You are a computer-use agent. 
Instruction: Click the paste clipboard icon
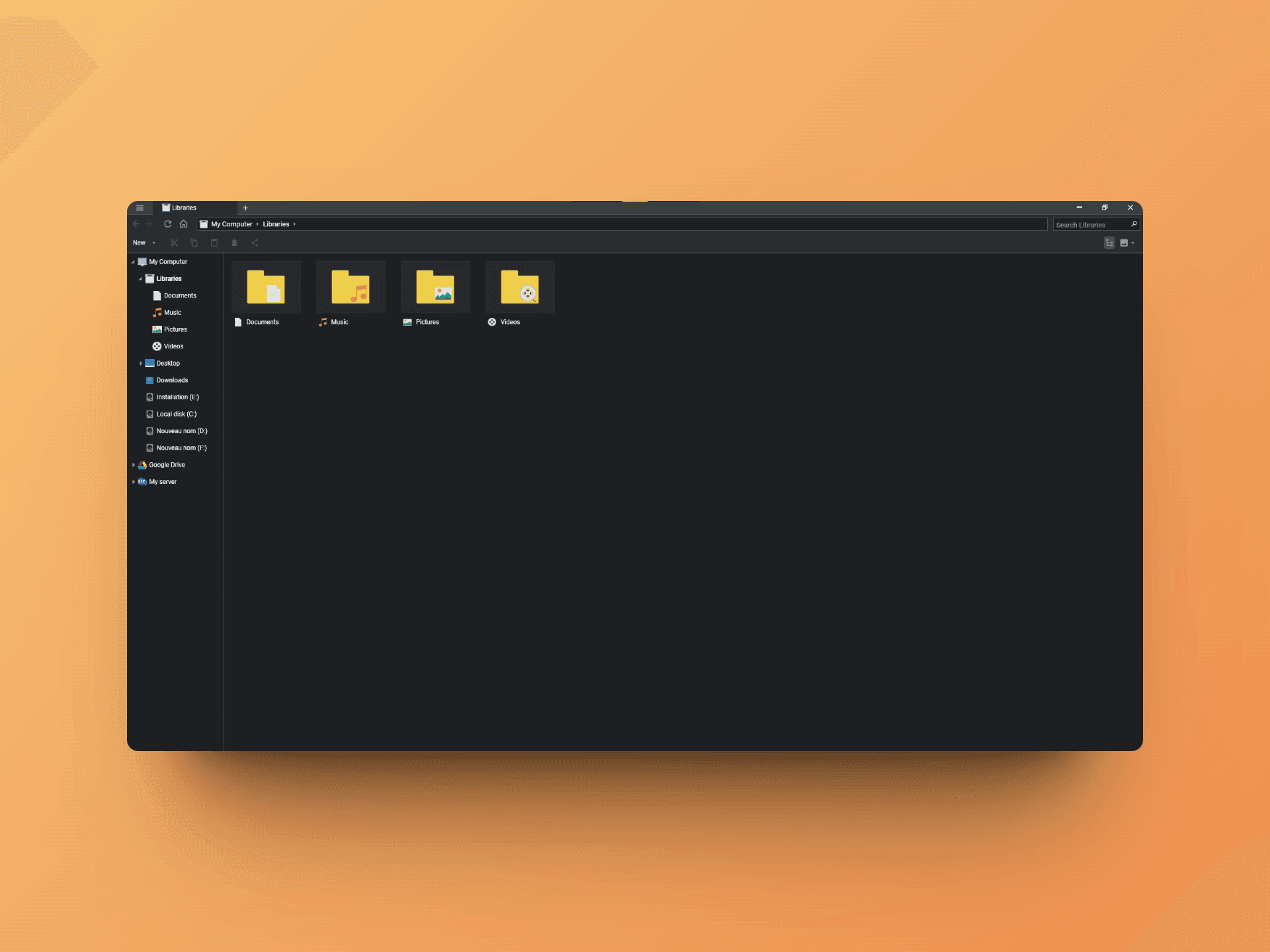(x=214, y=243)
